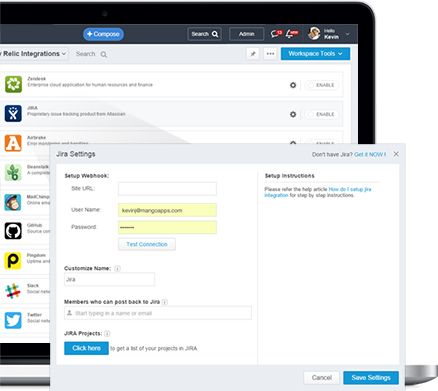Click the members name or email field
The width and height of the screenshot is (438, 391).
(158, 313)
